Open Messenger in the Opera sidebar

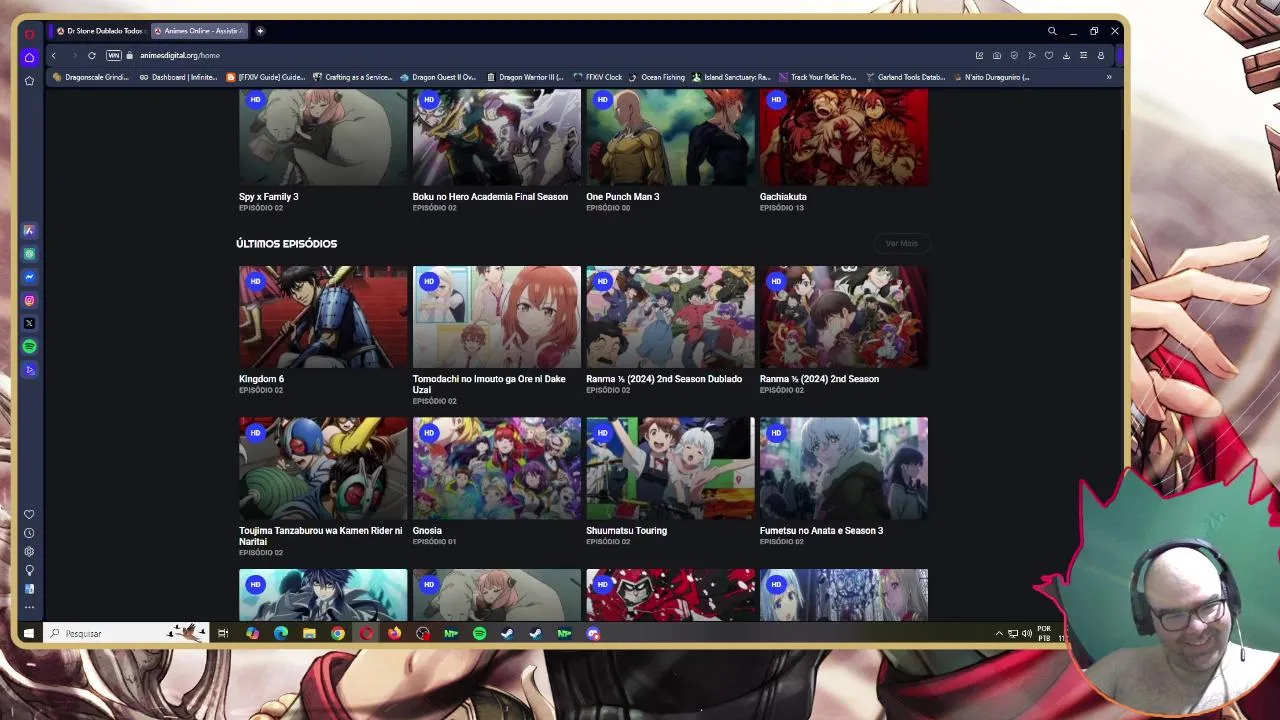point(29,277)
